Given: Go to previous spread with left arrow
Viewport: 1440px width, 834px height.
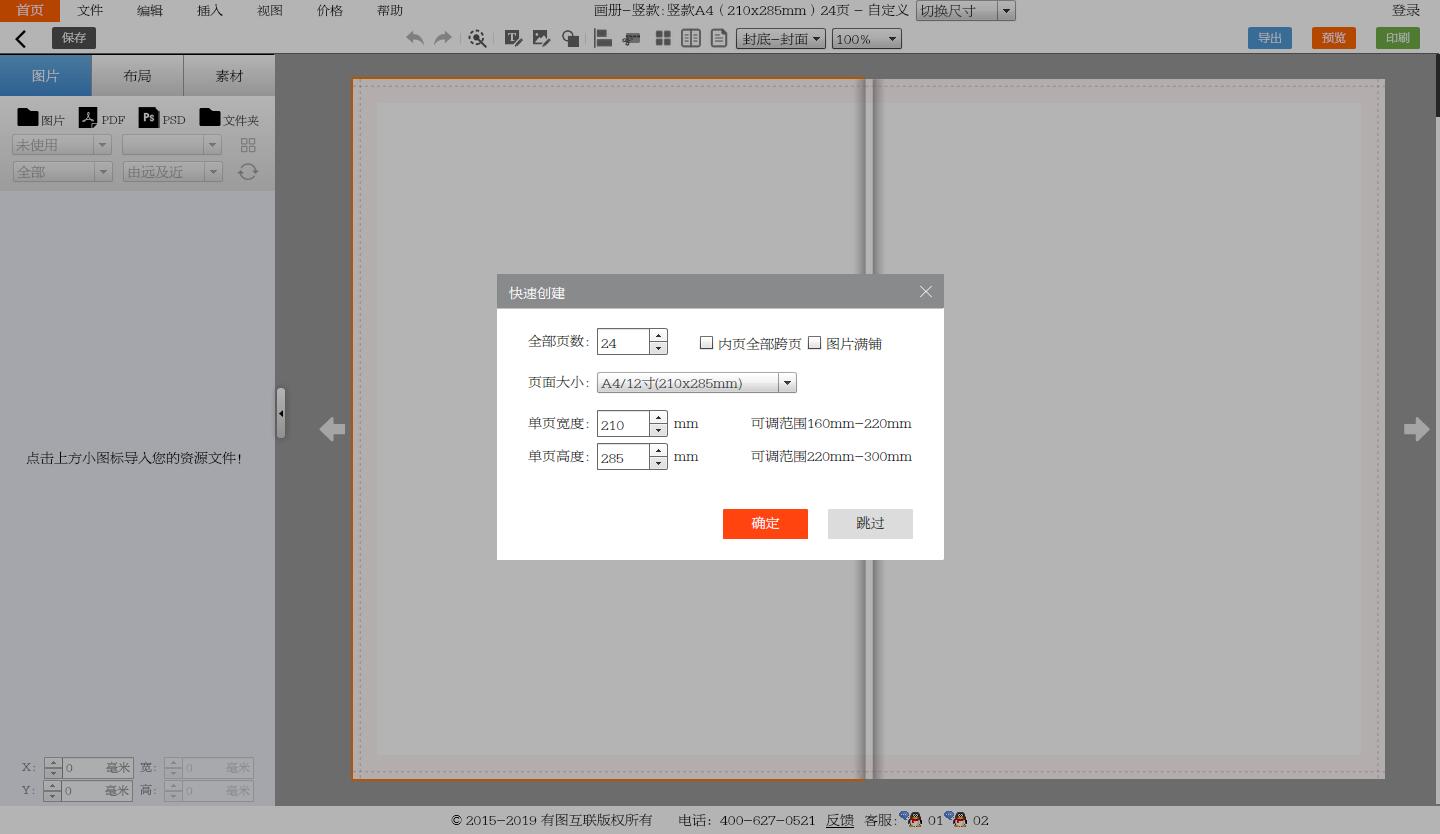Looking at the screenshot, I should point(332,429).
